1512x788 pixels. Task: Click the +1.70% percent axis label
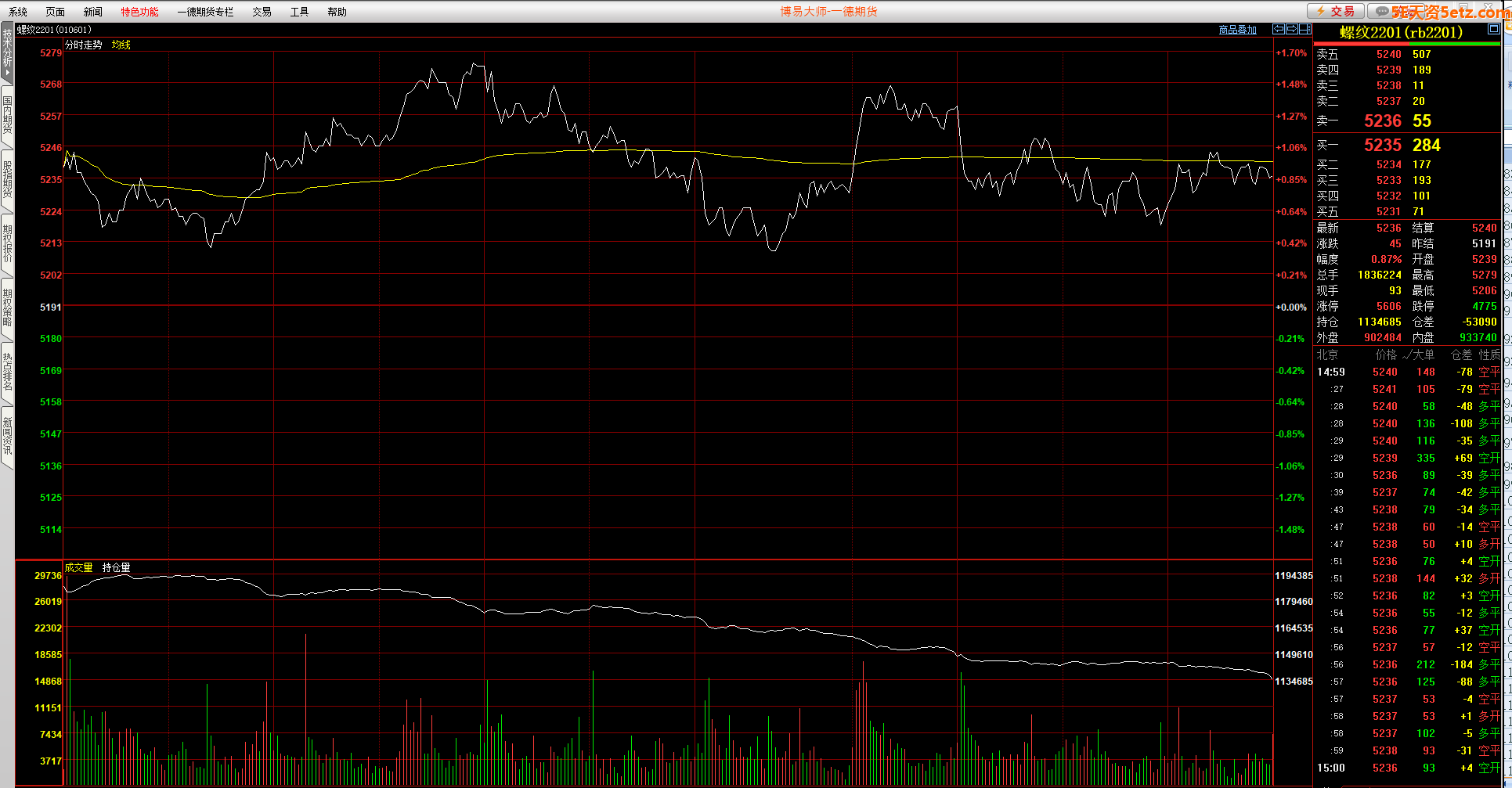[x=1292, y=53]
